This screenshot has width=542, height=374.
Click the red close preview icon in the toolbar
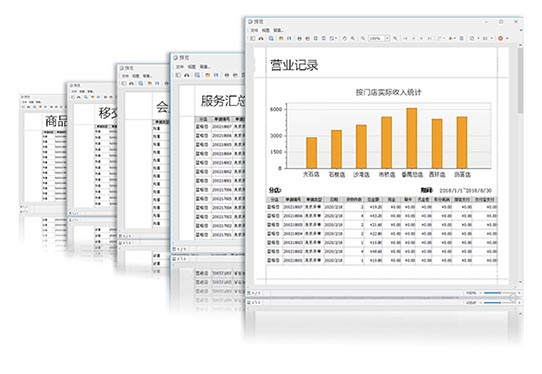tap(500, 38)
